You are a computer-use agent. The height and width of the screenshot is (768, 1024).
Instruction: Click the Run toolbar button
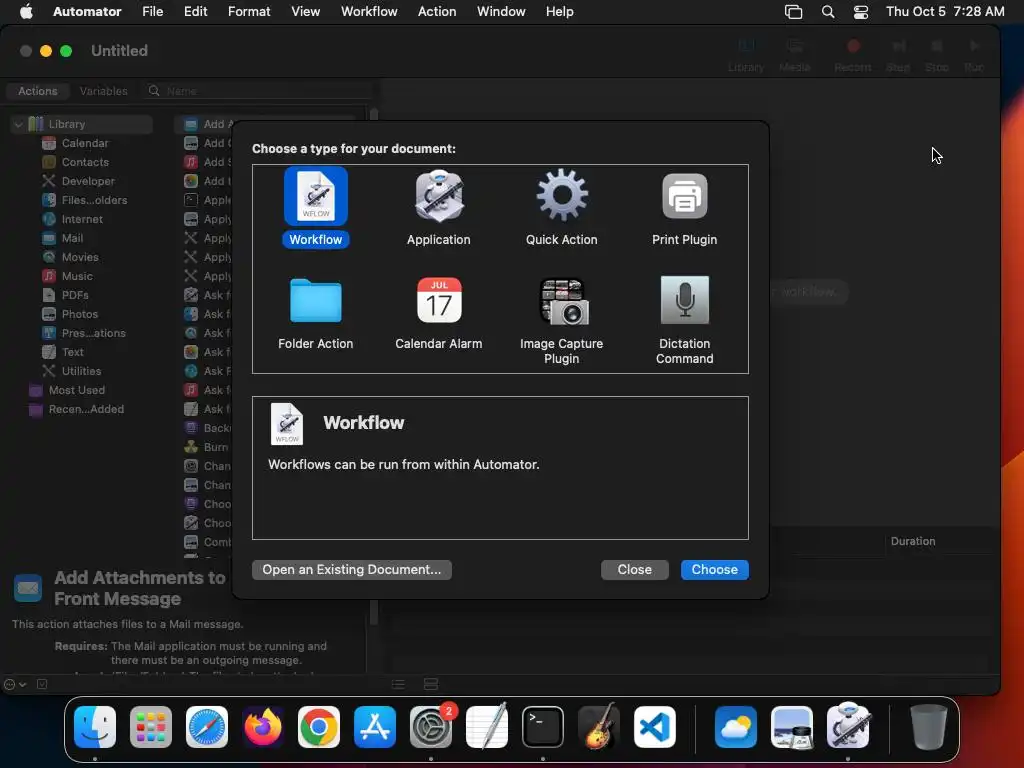click(974, 54)
